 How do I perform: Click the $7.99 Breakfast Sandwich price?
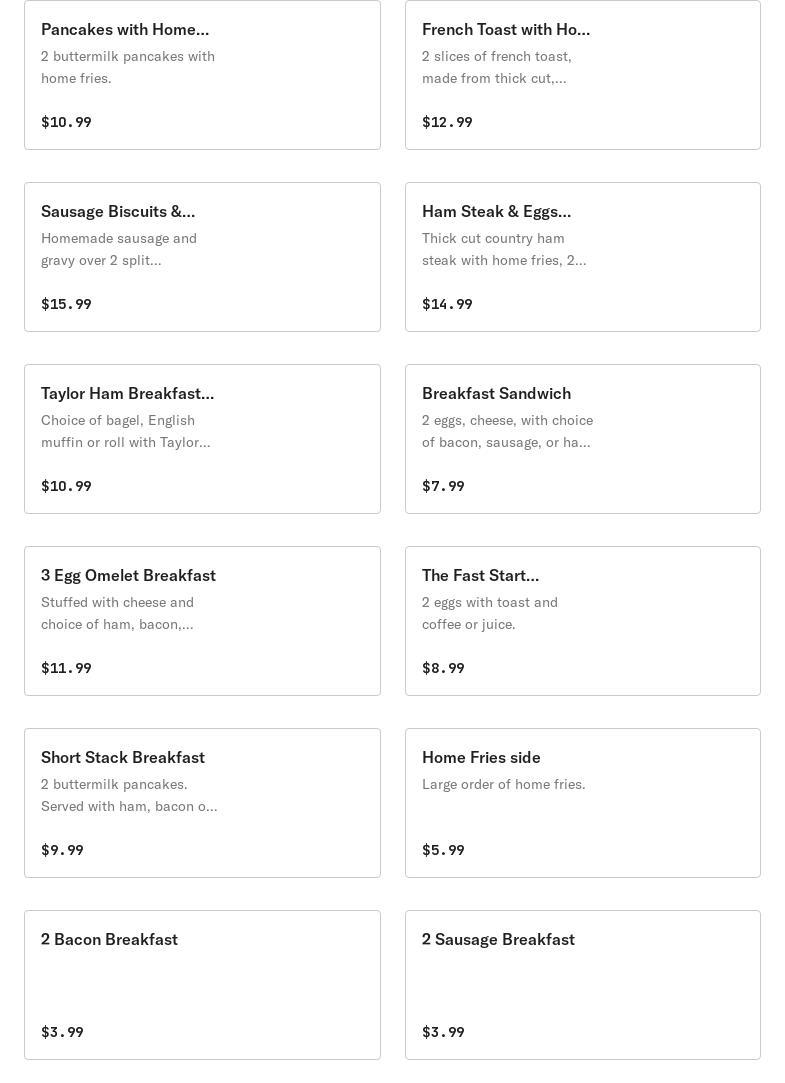point(443,486)
